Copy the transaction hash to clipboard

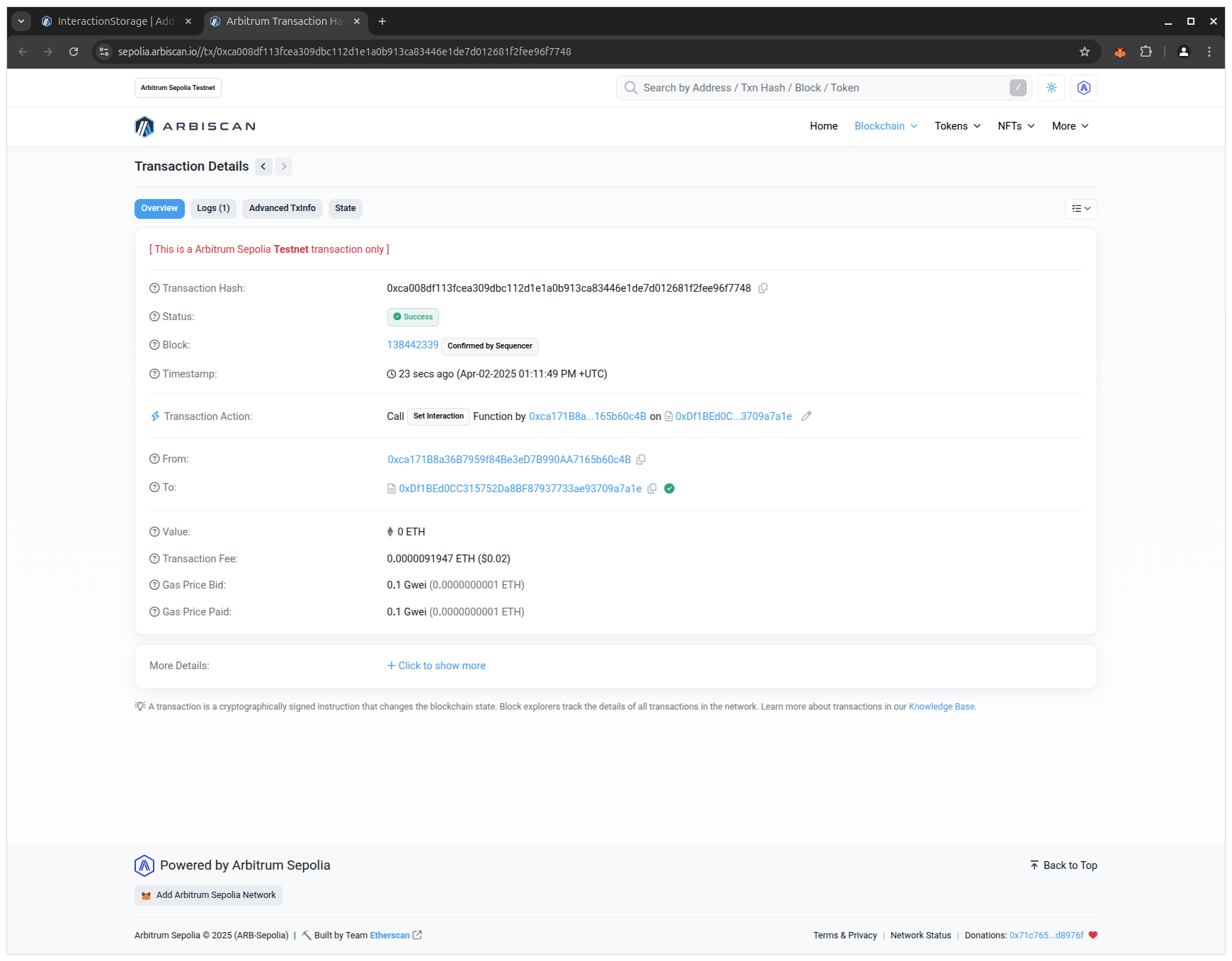763,288
